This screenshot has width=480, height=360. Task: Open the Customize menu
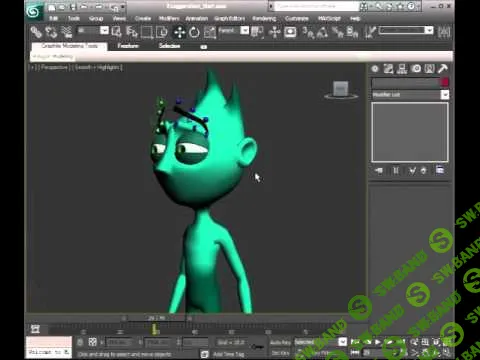tap(297, 18)
